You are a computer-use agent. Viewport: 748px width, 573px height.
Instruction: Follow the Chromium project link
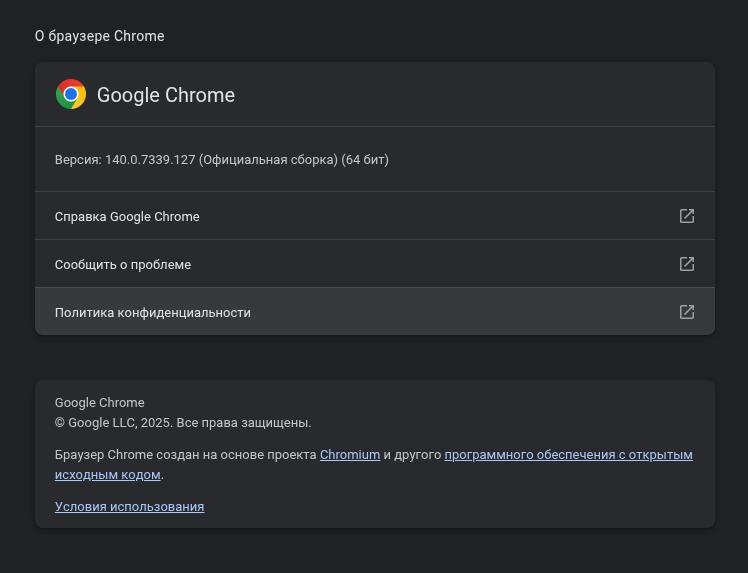350,455
